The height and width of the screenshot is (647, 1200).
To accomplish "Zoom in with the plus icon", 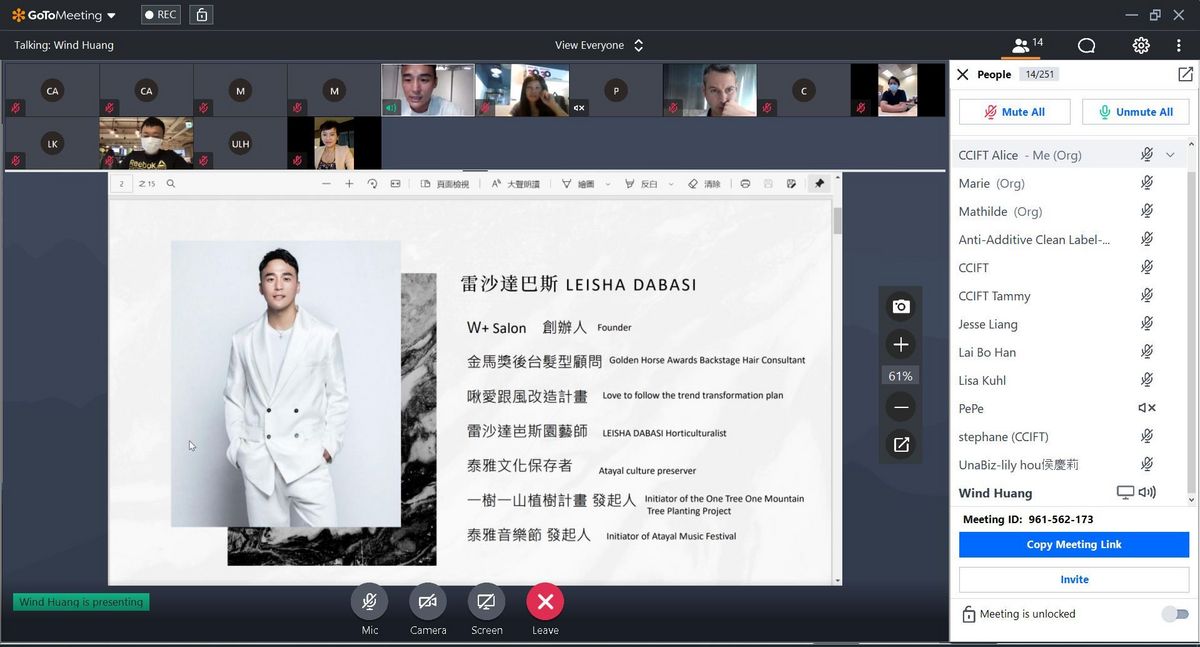I will coord(900,345).
